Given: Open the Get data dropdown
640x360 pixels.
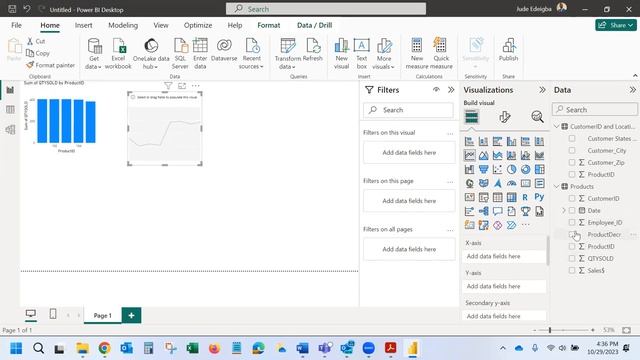Looking at the screenshot, I should pyautogui.click(x=93, y=62).
